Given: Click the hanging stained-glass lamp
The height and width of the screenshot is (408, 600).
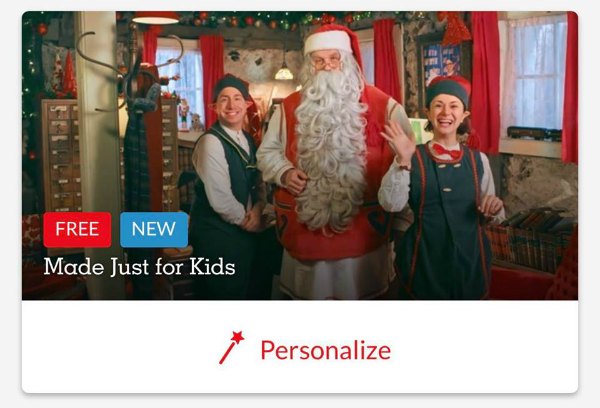Looking at the screenshot, I should coord(284,73).
